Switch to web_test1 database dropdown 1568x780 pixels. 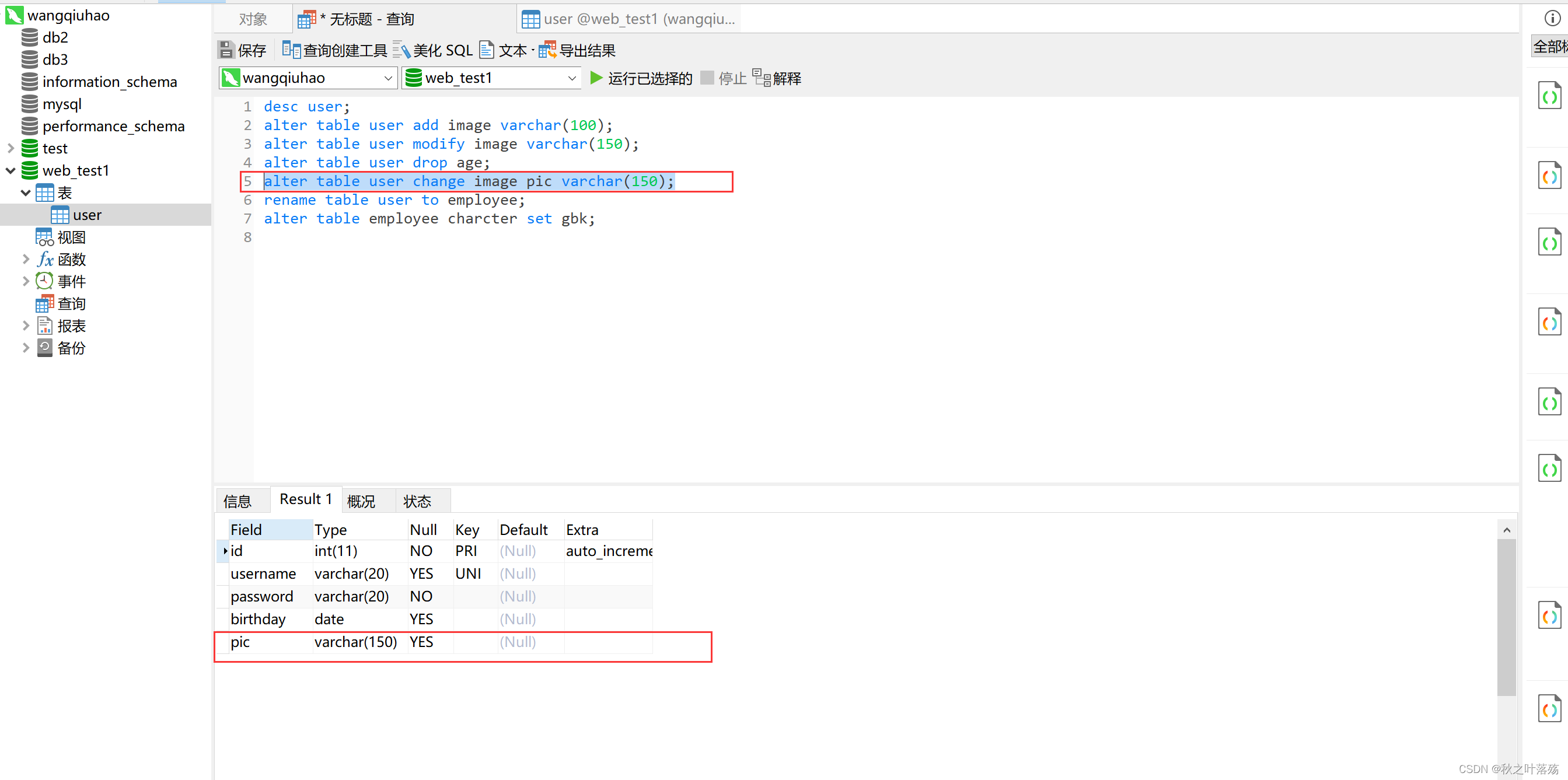pos(489,77)
